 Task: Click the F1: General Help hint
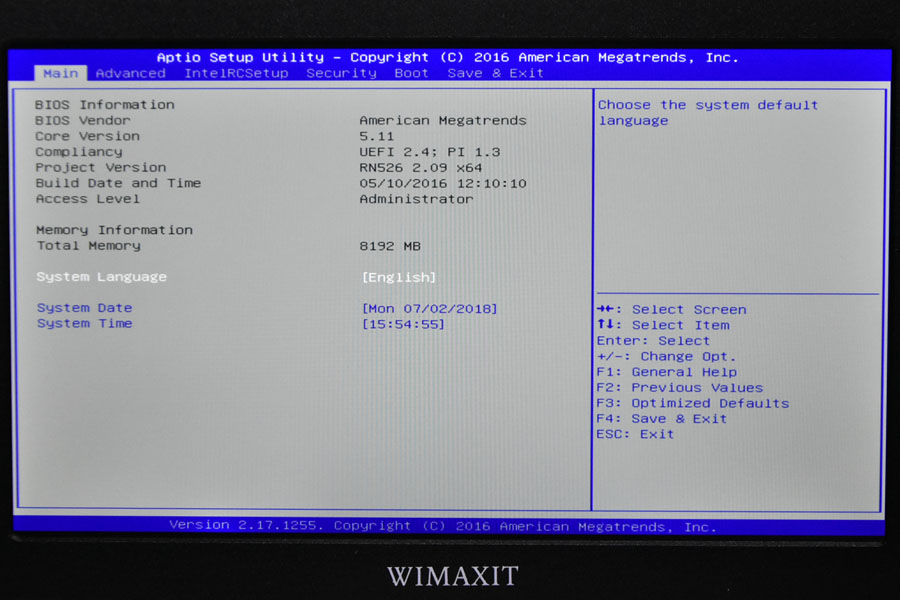666,372
